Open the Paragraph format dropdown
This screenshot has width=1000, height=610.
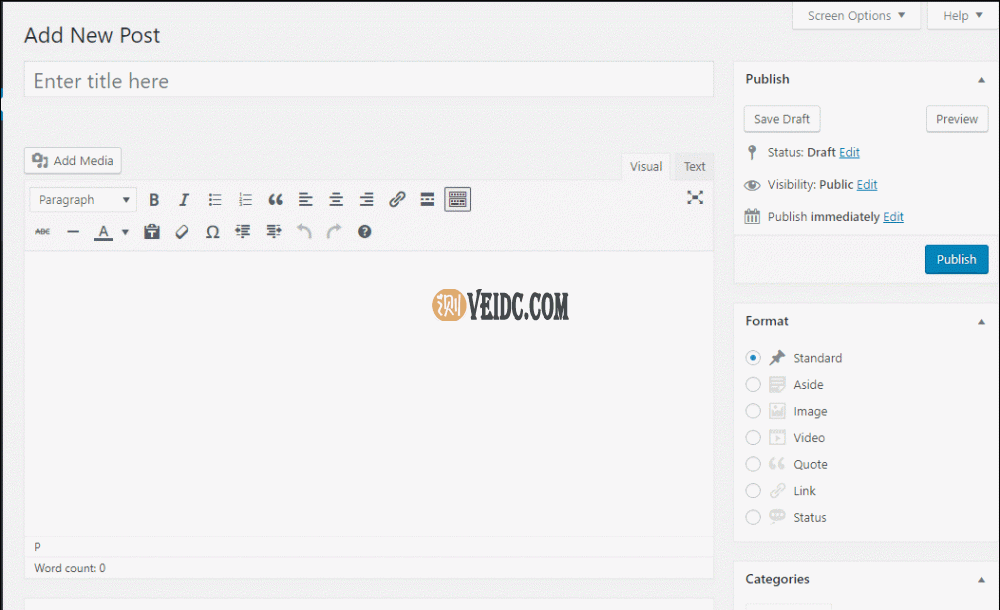83,200
